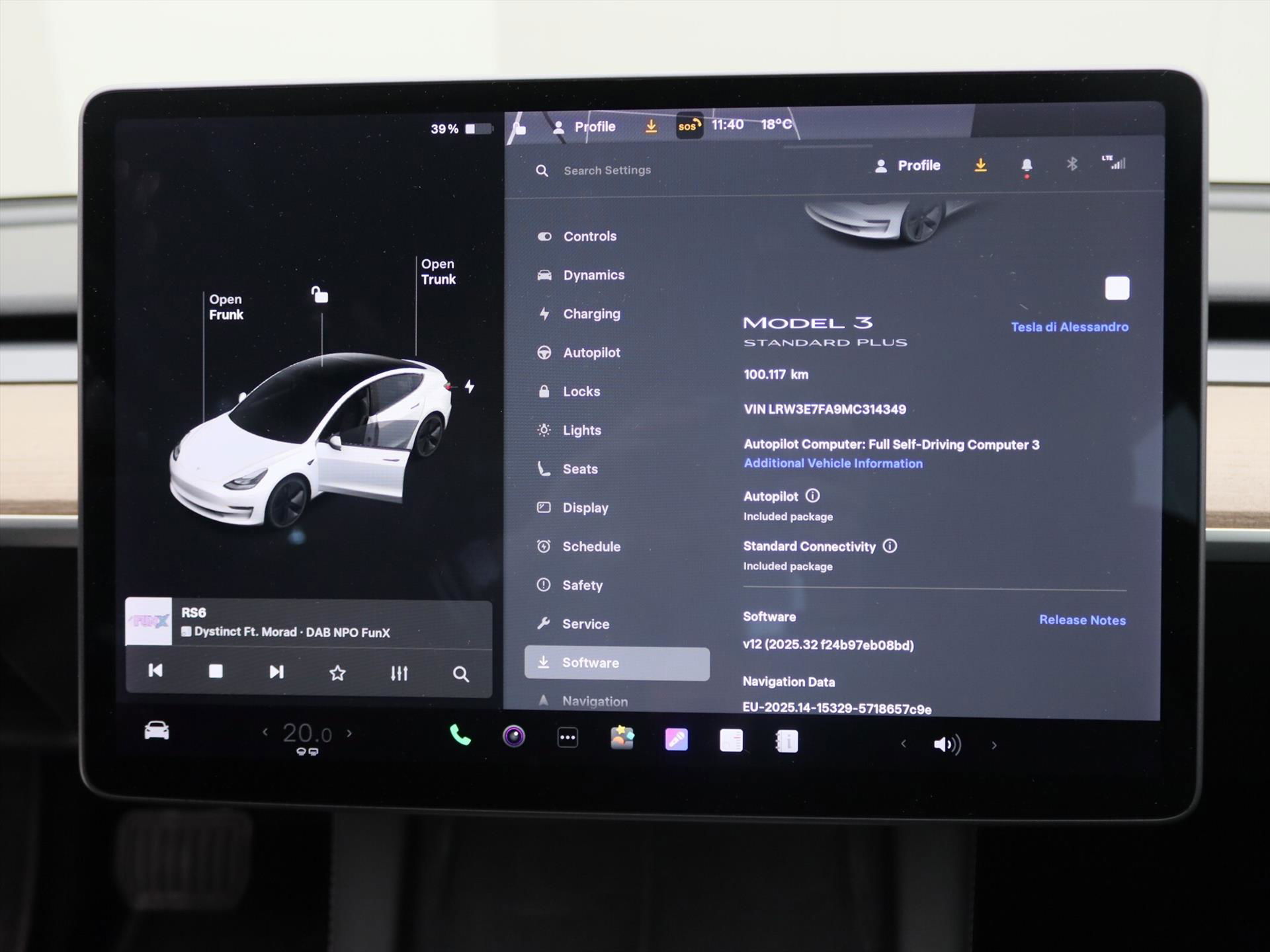
Task: Tap the car controls icon
Action: 157,731
